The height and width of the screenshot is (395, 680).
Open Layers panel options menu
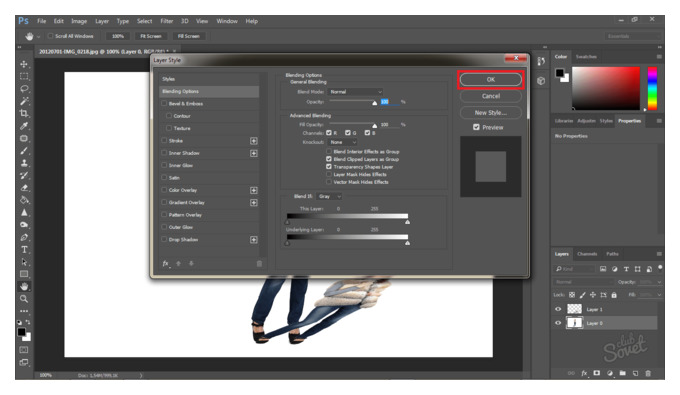pos(659,254)
